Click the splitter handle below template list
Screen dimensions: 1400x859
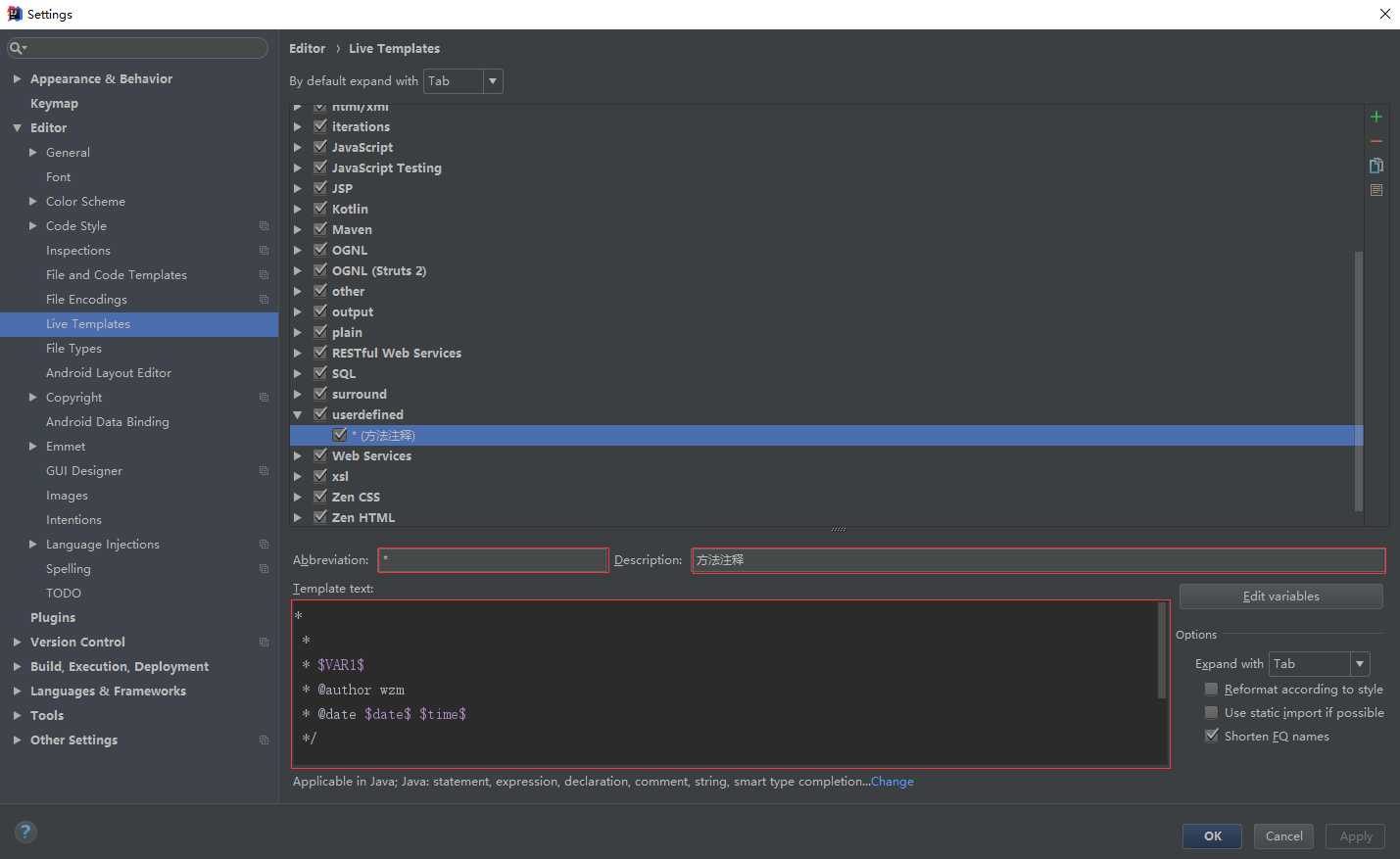[839, 530]
